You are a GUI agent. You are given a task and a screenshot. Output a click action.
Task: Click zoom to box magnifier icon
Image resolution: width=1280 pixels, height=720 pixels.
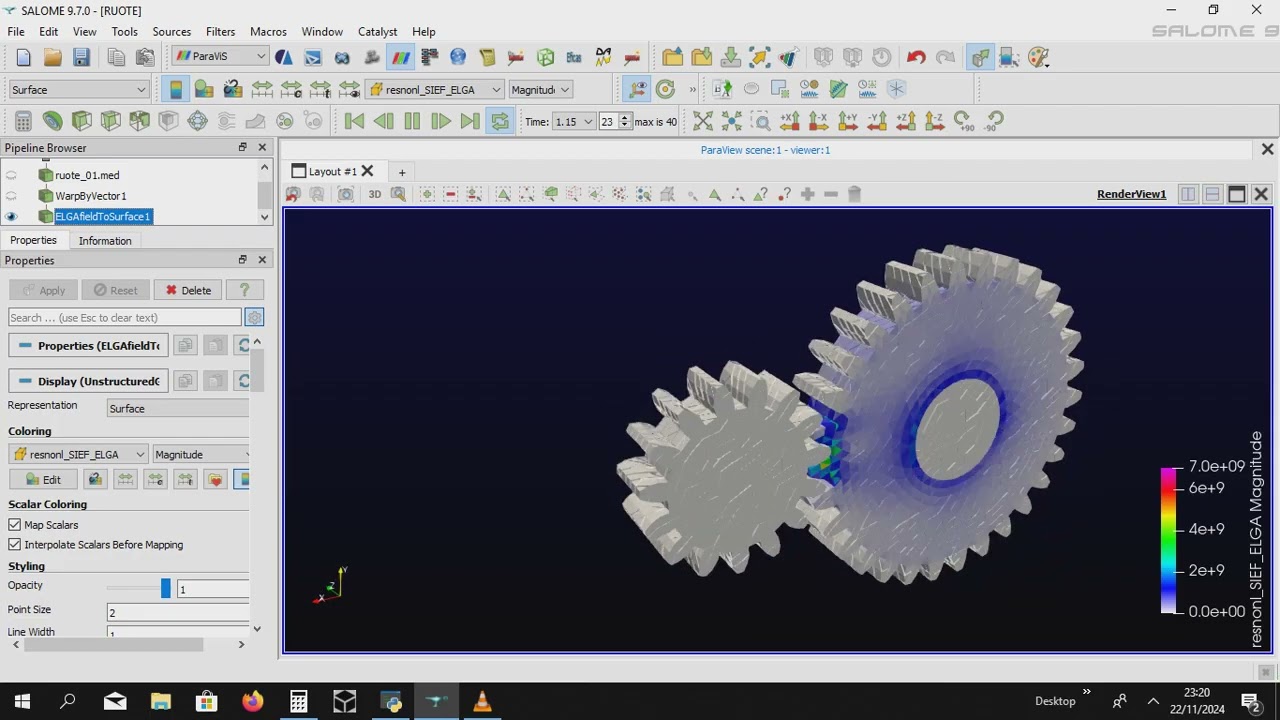click(761, 121)
